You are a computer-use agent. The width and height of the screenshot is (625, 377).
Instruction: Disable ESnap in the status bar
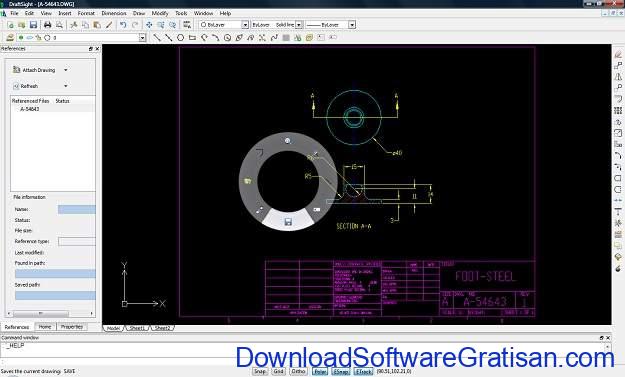coord(340,371)
